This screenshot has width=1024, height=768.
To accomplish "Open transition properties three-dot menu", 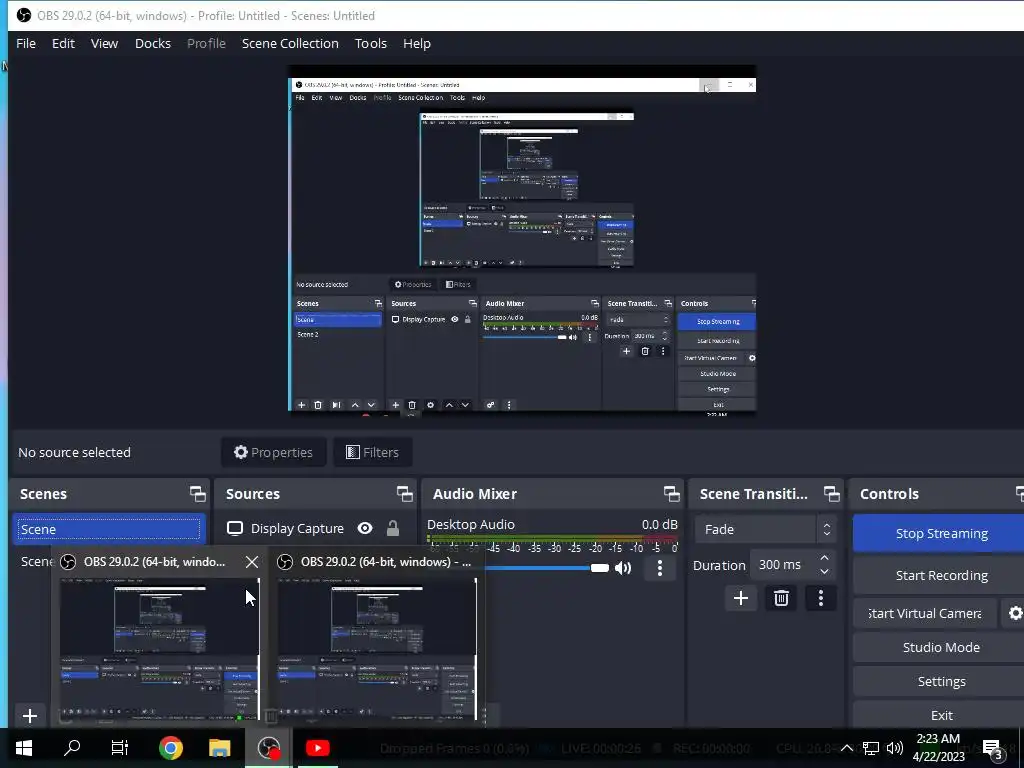I will pyautogui.click(x=821, y=598).
